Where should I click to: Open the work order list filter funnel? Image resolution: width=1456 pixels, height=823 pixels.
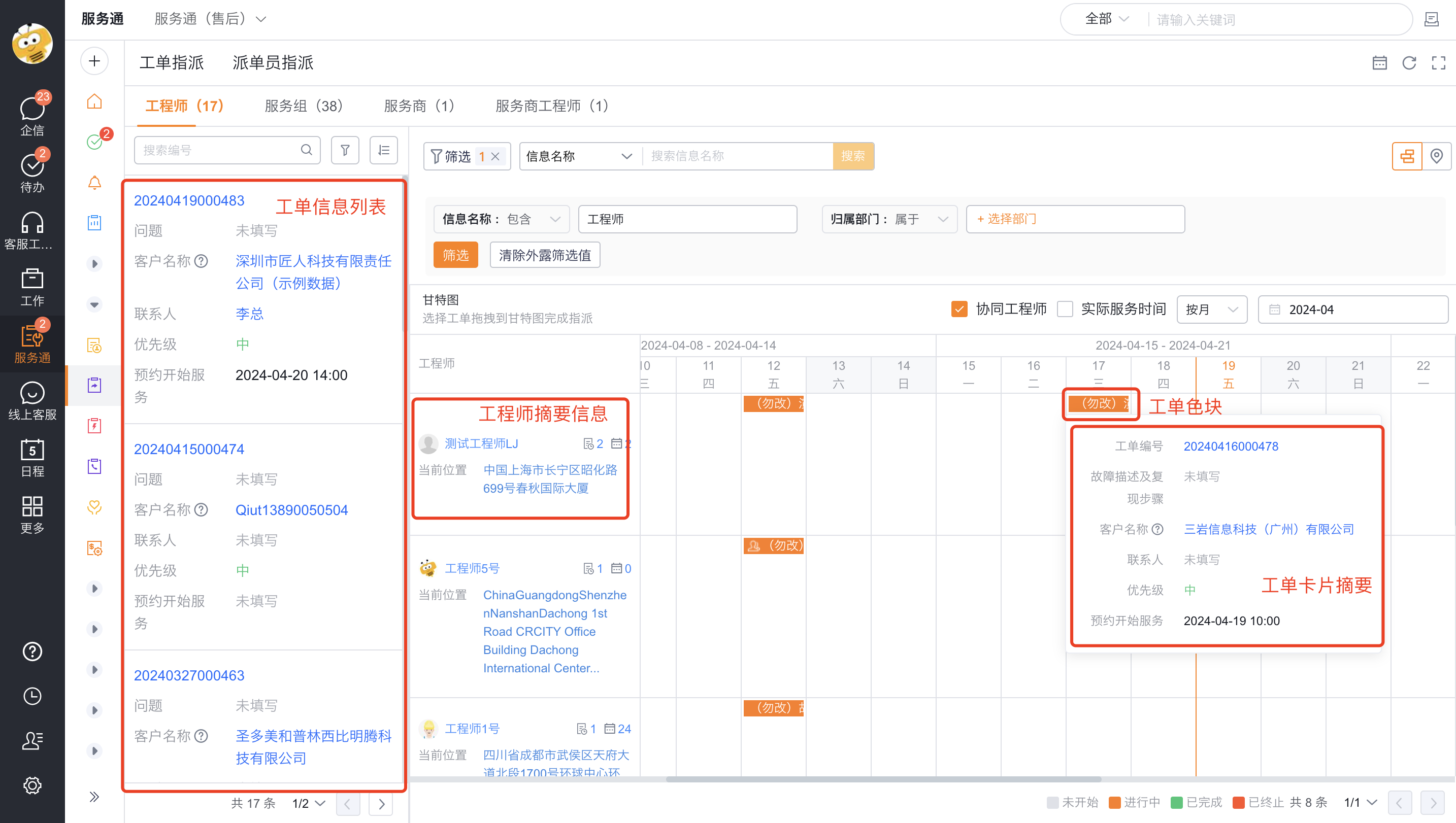[345, 150]
